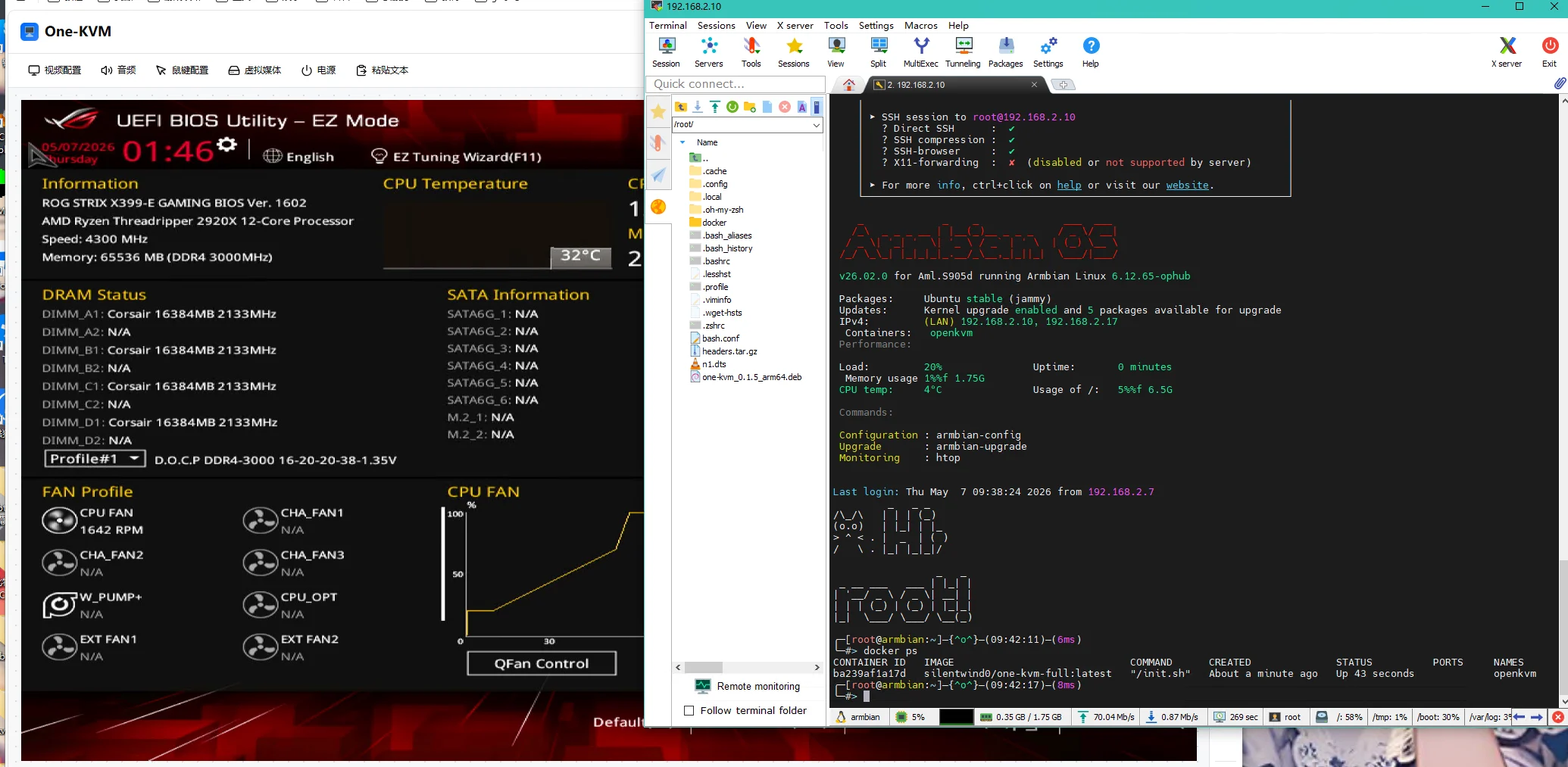Click the SFTP upload arrow icon
The height and width of the screenshot is (767, 1568).
(x=715, y=107)
